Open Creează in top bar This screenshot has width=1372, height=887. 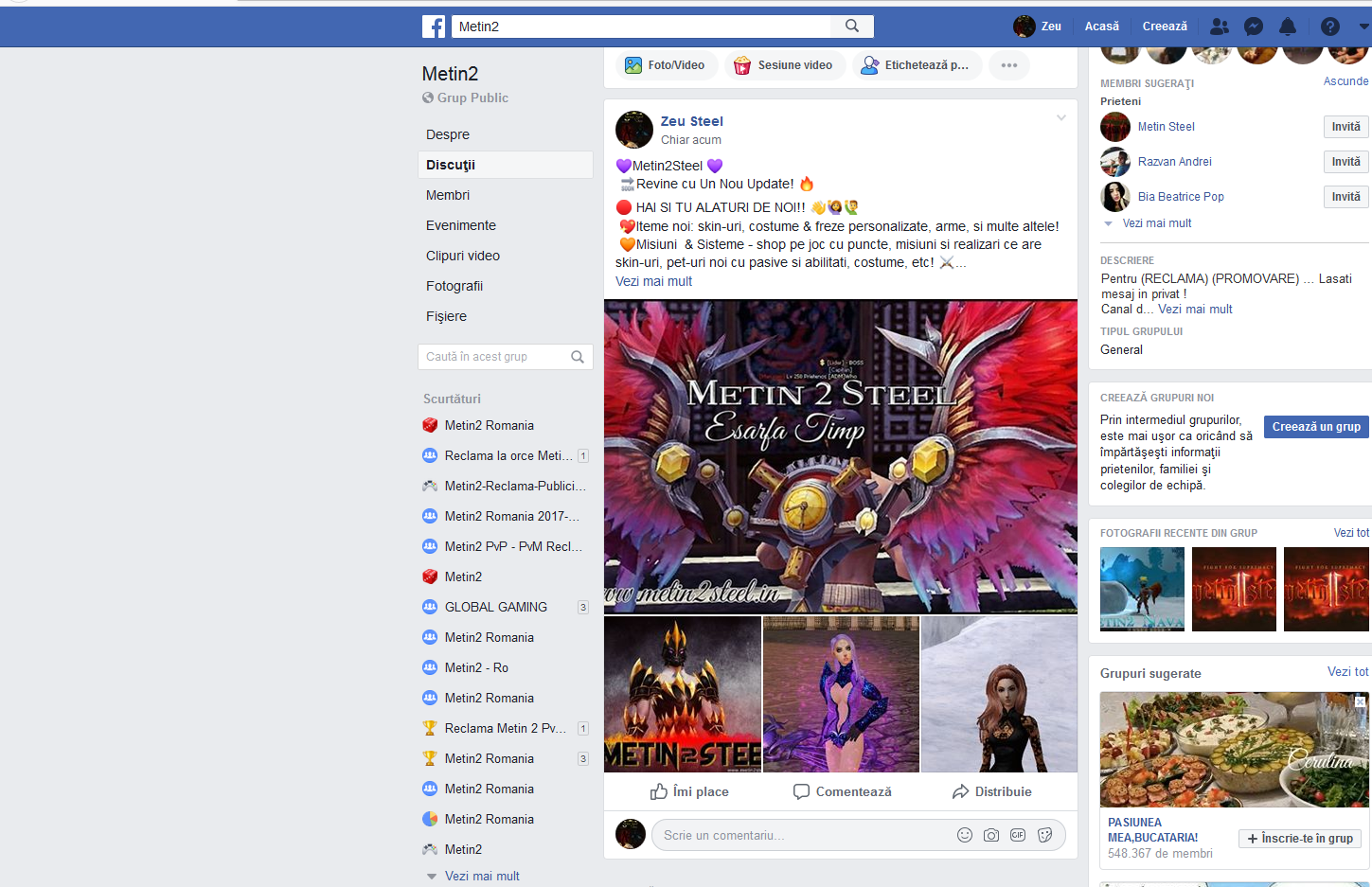click(1165, 27)
